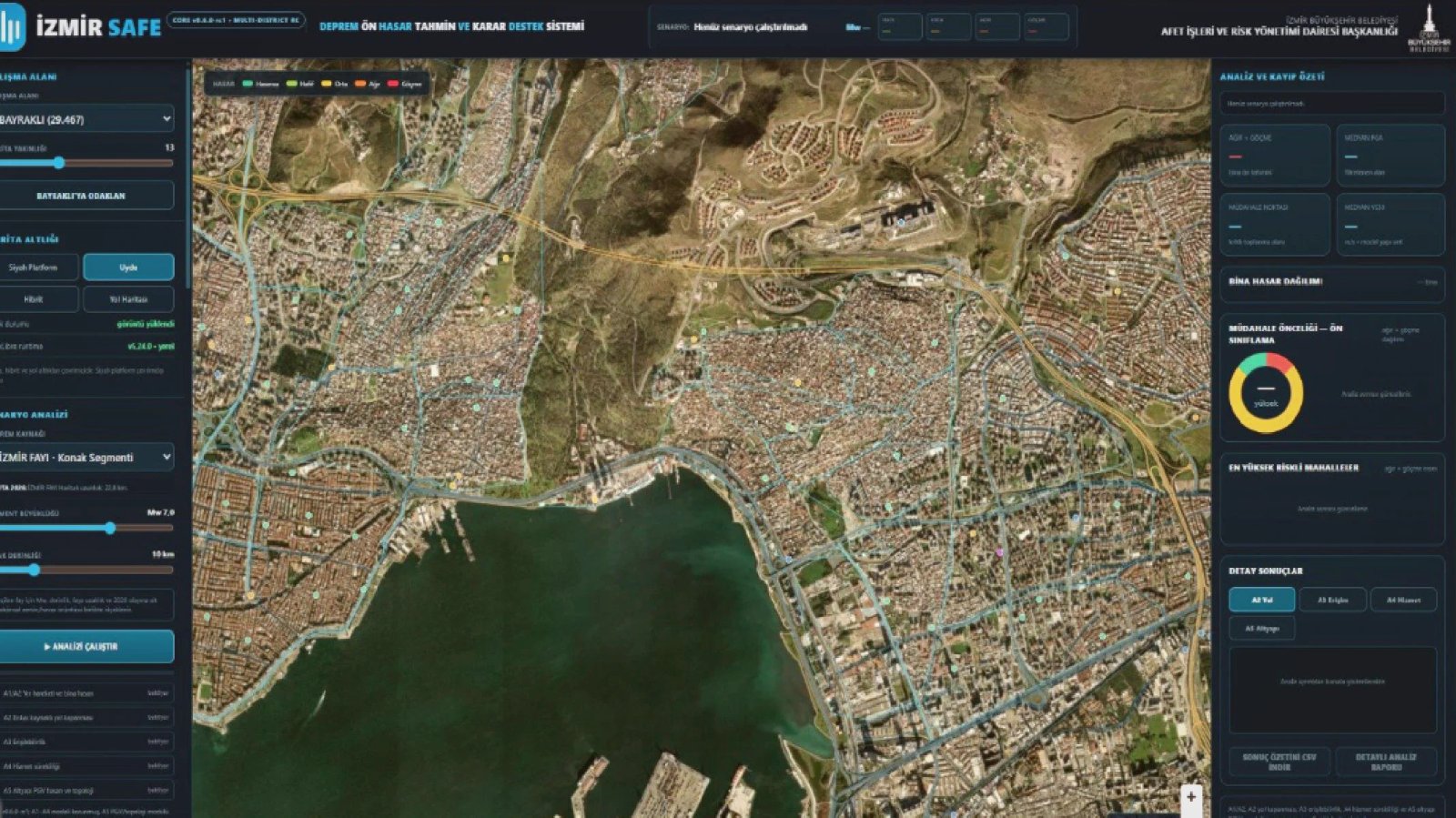Click the red Göçme legend swatch
The height and width of the screenshot is (818, 1456).
pos(392,84)
